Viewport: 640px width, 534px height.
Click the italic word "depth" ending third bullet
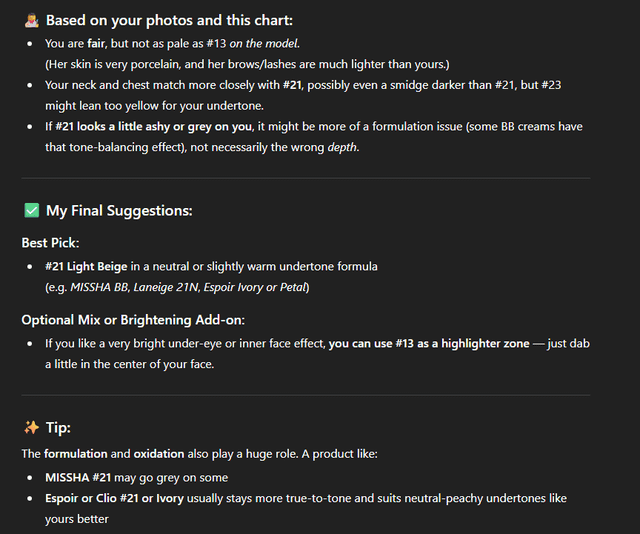(342, 148)
